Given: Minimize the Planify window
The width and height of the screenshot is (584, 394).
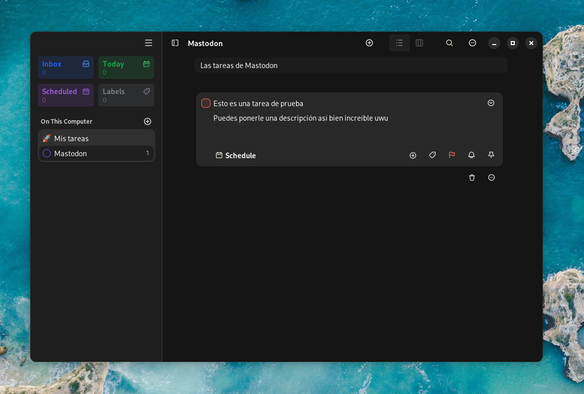Looking at the screenshot, I should (x=494, y=43).
